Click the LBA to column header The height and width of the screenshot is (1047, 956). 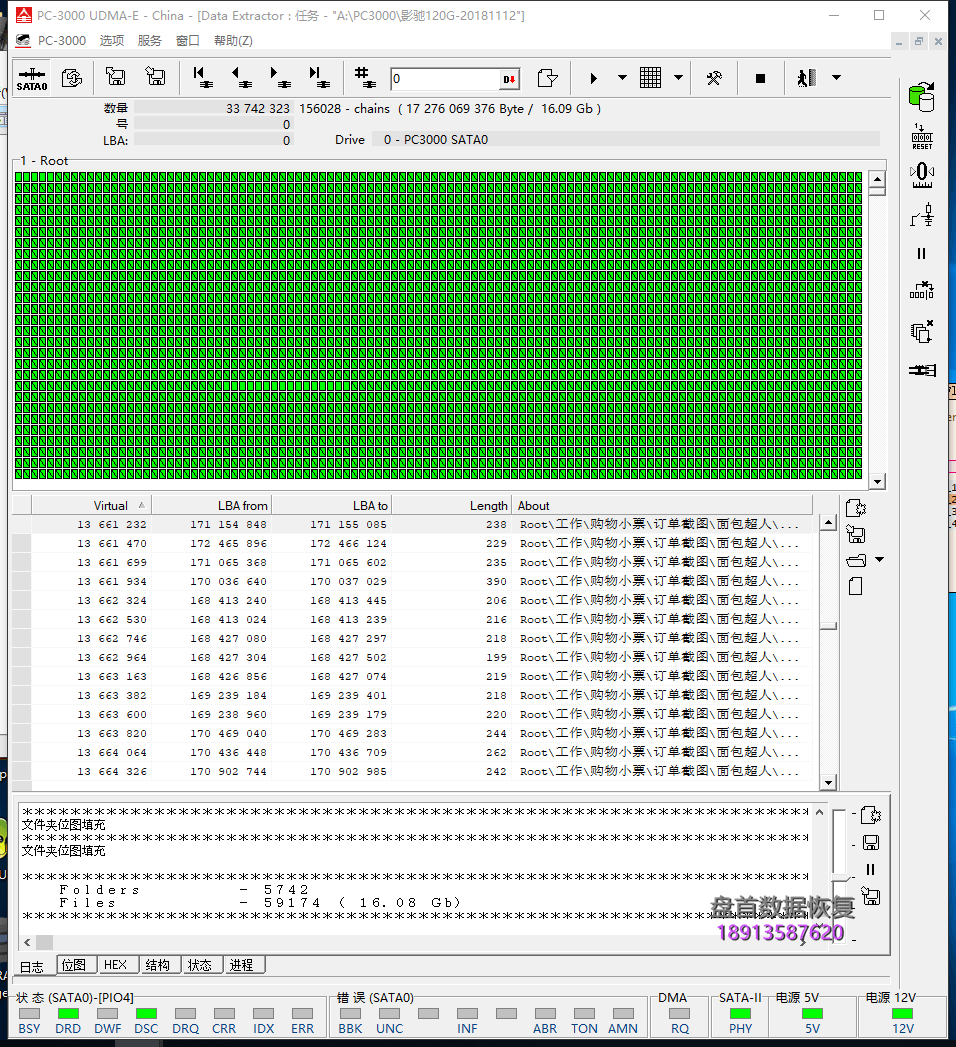tap(332, 505)
